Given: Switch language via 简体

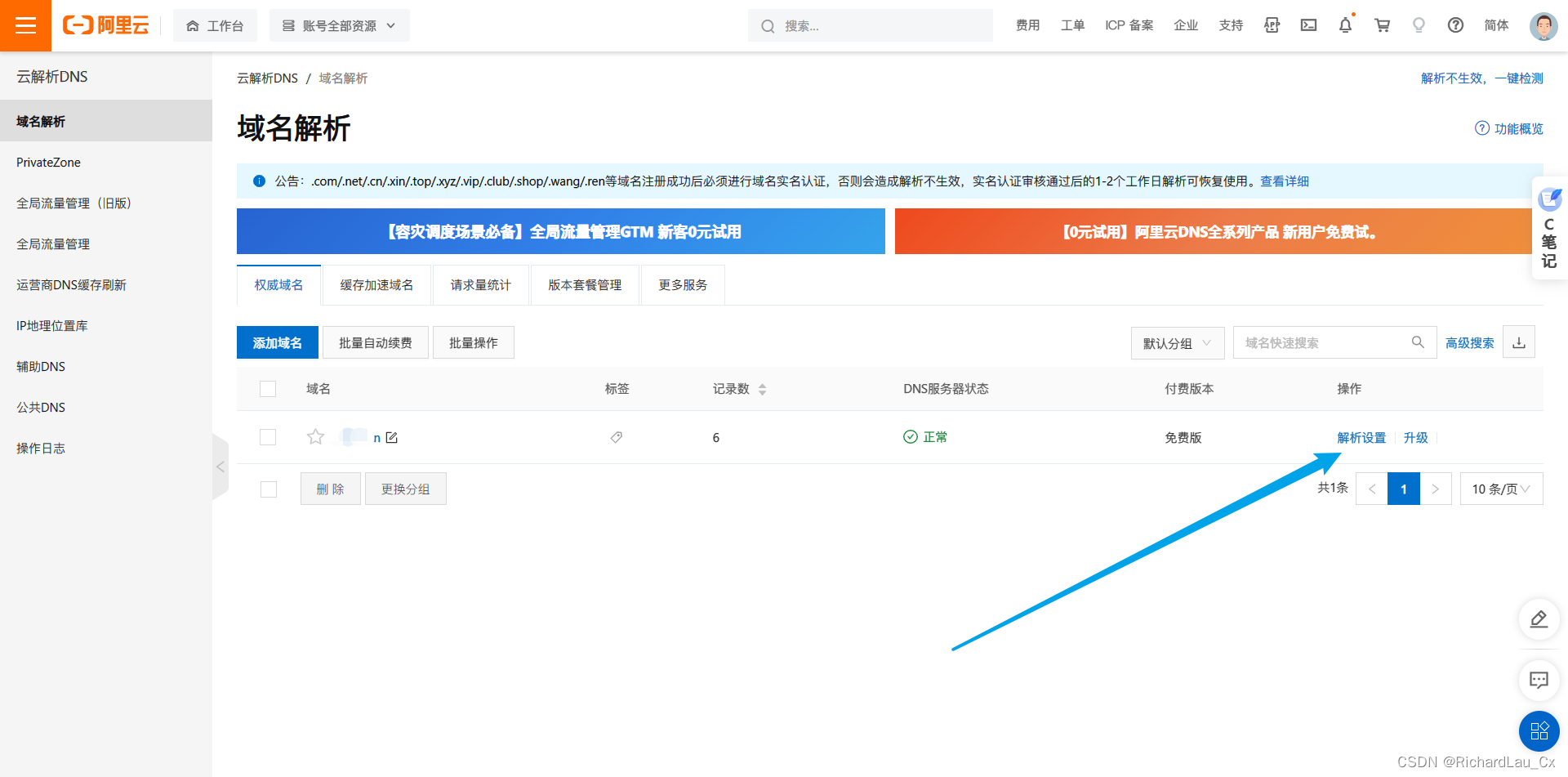Looking at the screenshot, I should click(1496, 25).
